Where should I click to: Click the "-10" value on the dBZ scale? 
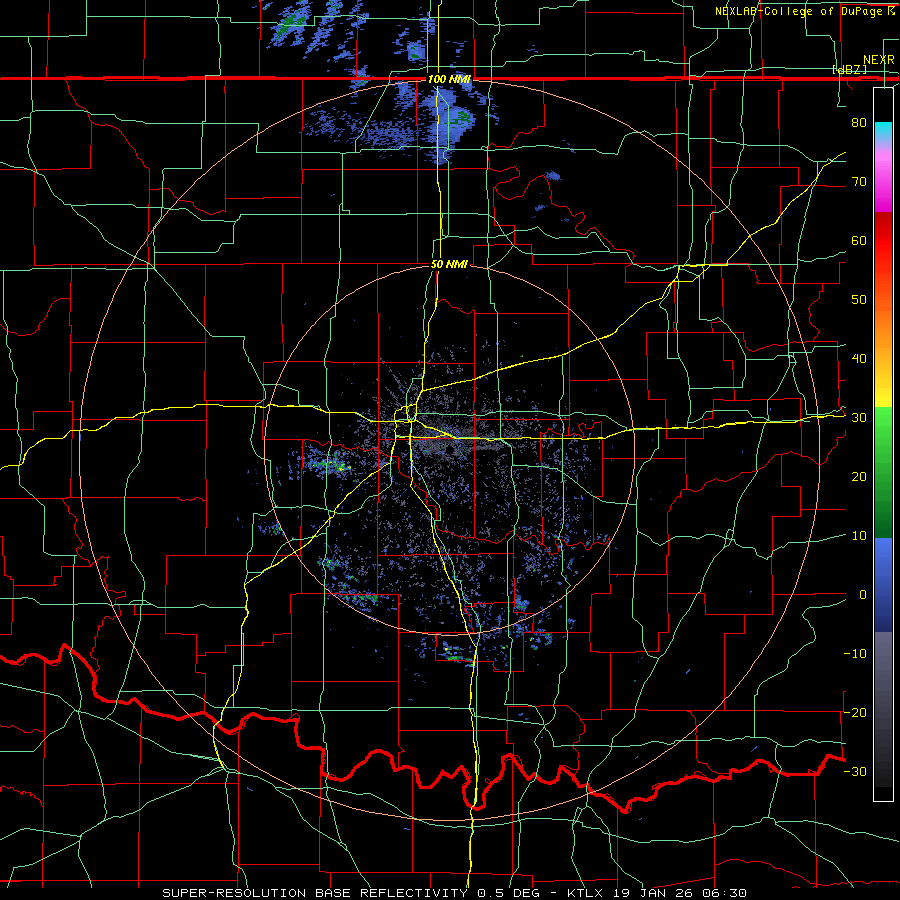[x=855, y=654]
